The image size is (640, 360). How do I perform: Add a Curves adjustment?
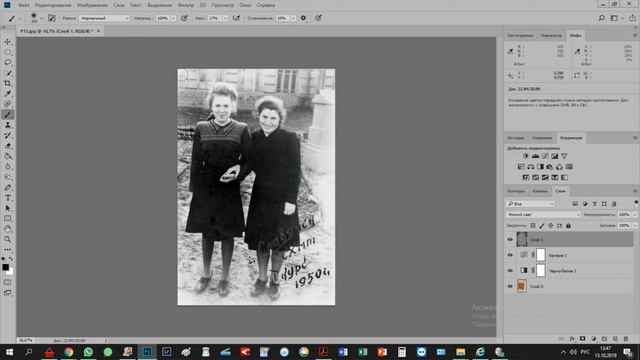pyautogui.click(x=545, y=156)
